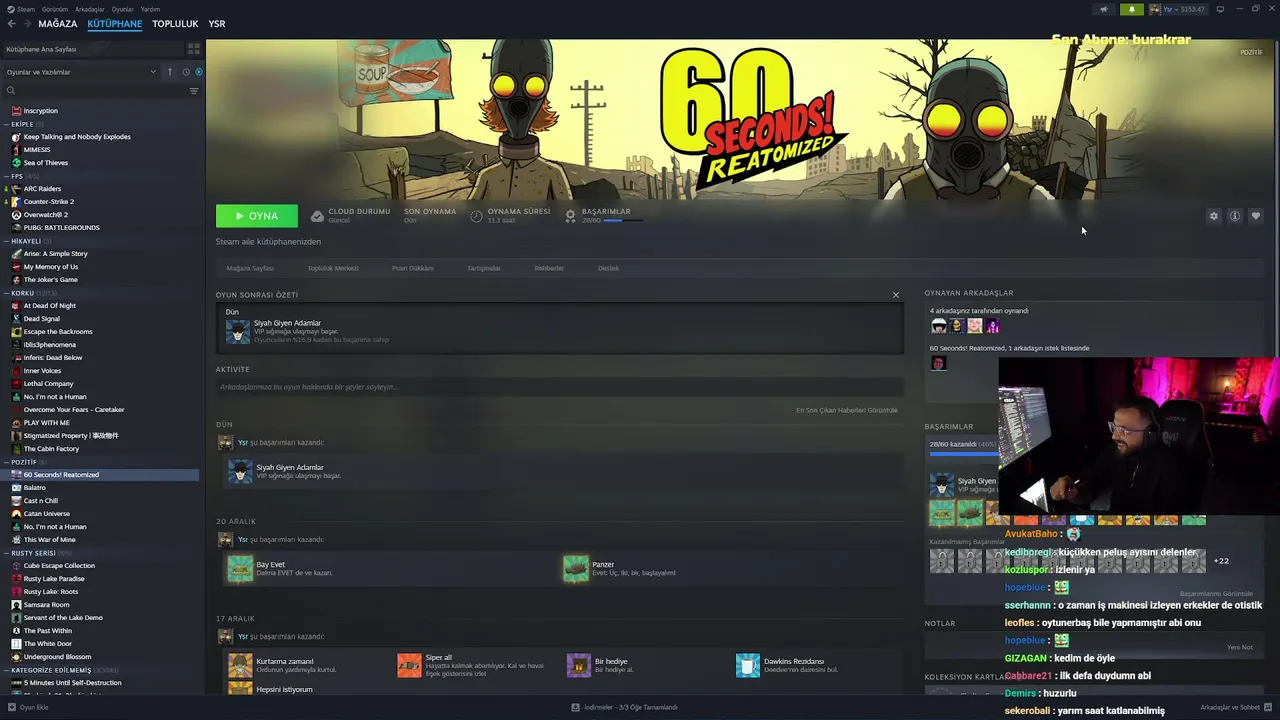Click the green OYNA play button
Screen dimensions: 1280x720
pos(257,216)
